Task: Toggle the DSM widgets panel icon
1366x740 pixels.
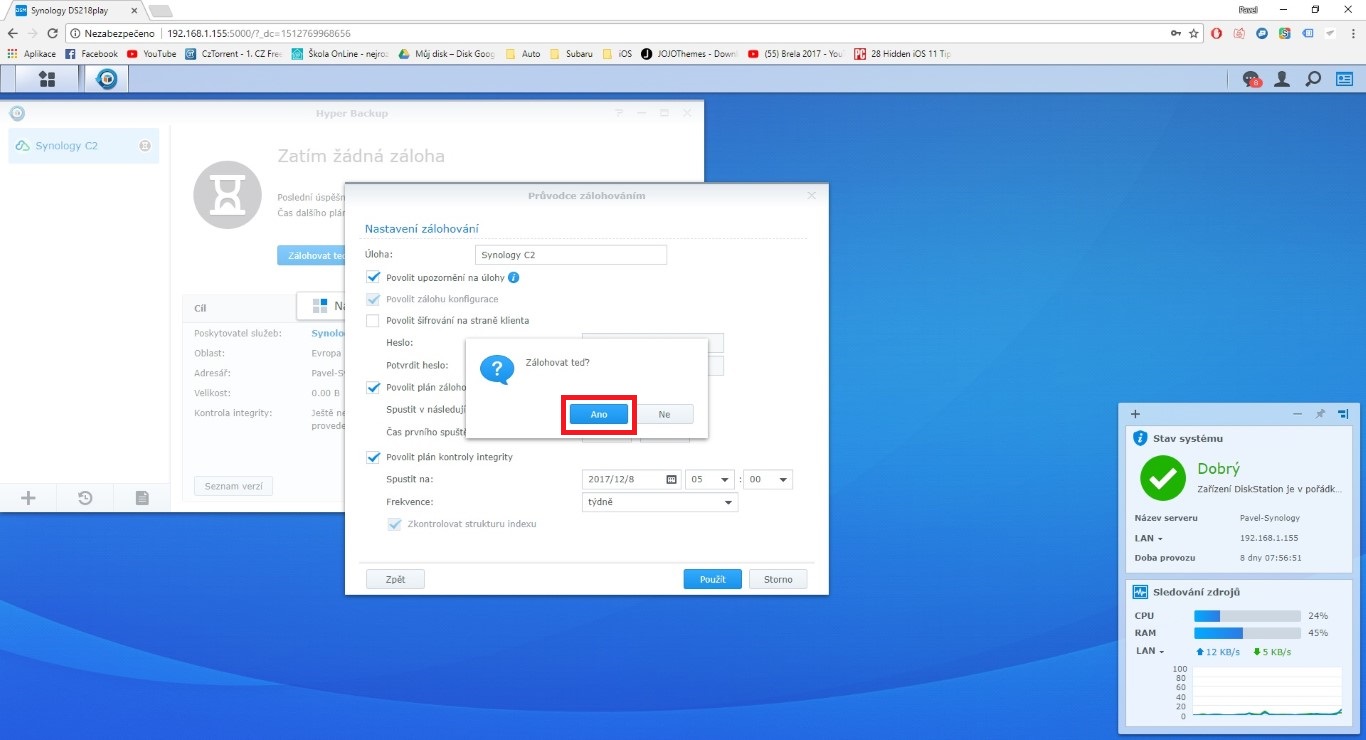Action: tap(1345, 79)
